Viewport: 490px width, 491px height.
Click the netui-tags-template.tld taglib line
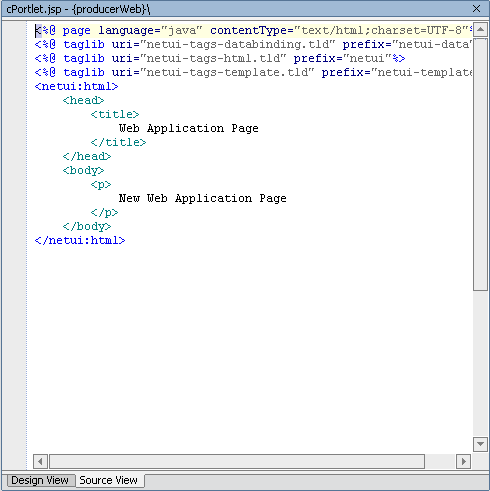(x=253, y=72)
